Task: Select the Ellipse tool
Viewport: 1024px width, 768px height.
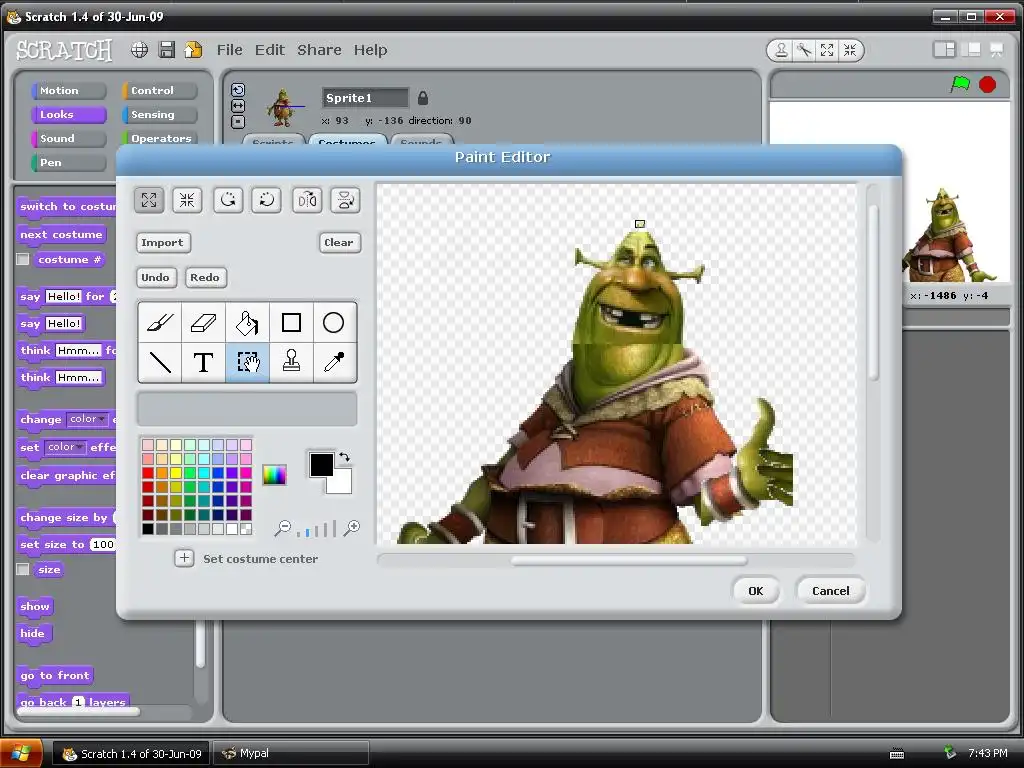Action: pyautogui.click(x=334, y=323)
